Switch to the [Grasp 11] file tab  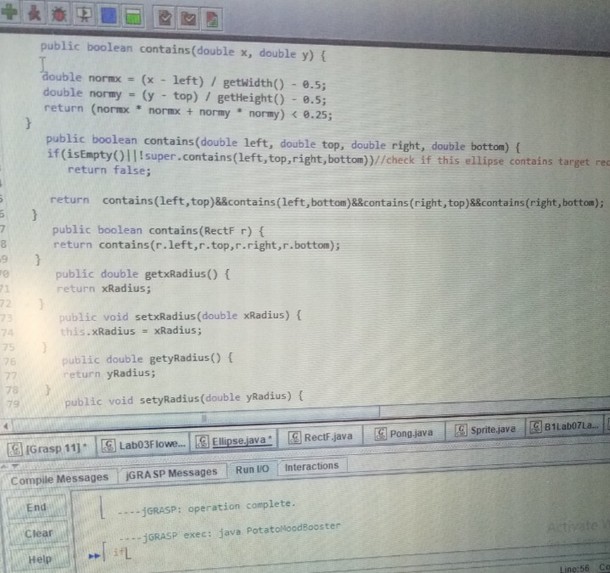48,449
